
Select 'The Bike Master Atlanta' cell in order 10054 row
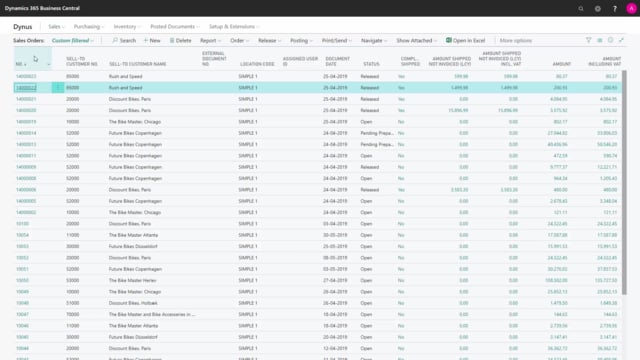click(x=133, y=235)
